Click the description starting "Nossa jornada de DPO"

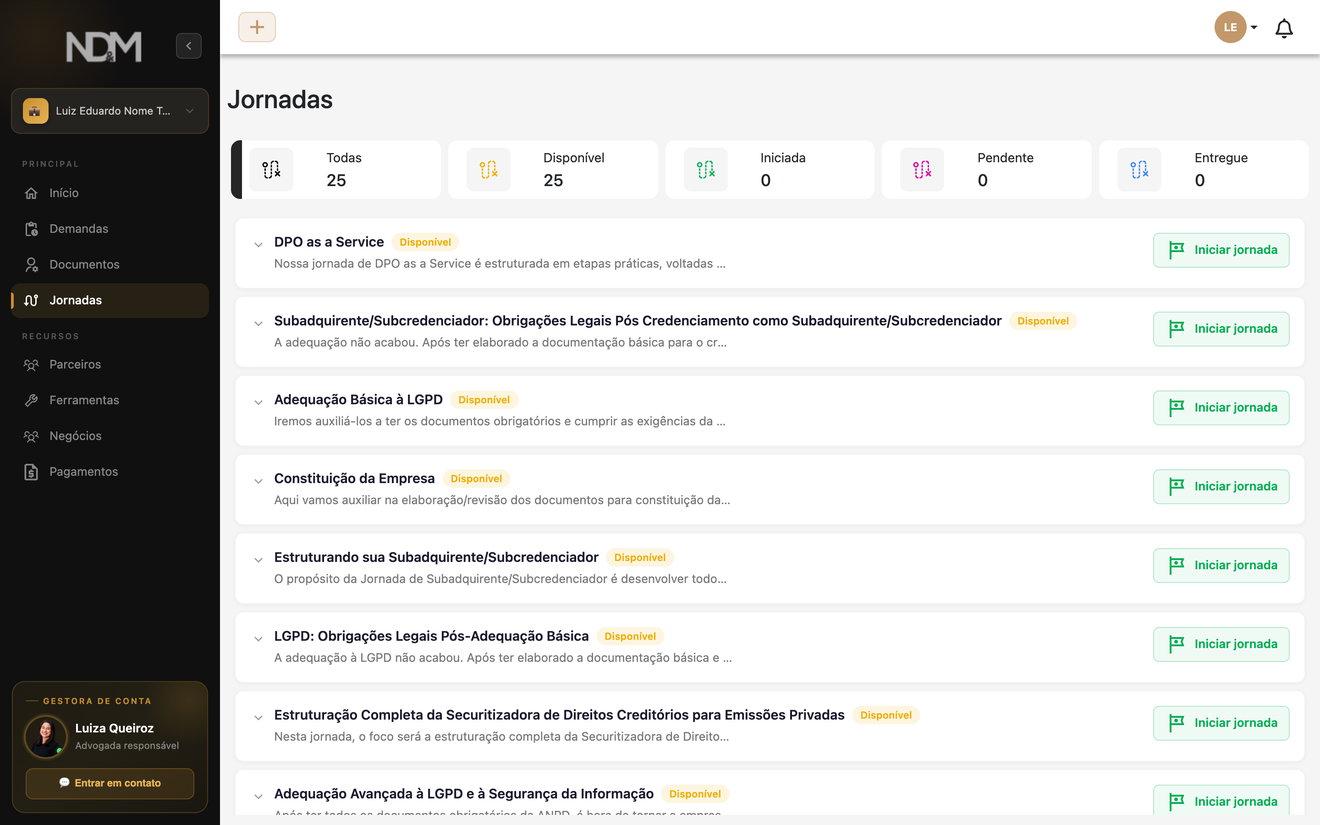(500, 264)
